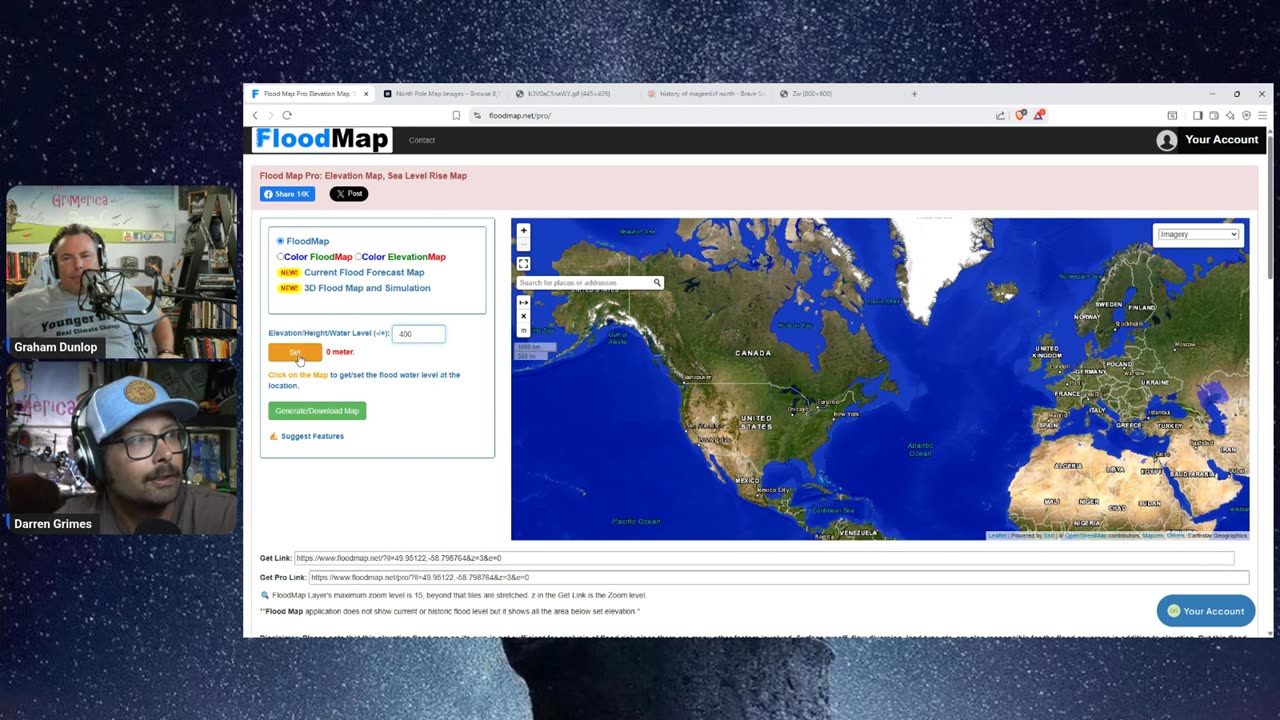
Task: Click the FloodMap logo
Action: [x=322, y=140]
